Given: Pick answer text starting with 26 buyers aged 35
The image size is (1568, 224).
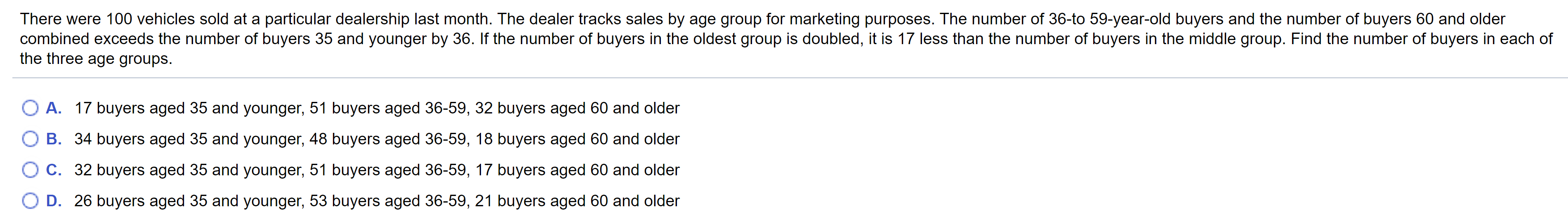Looking at the screenshot, I should click(377, 201).
